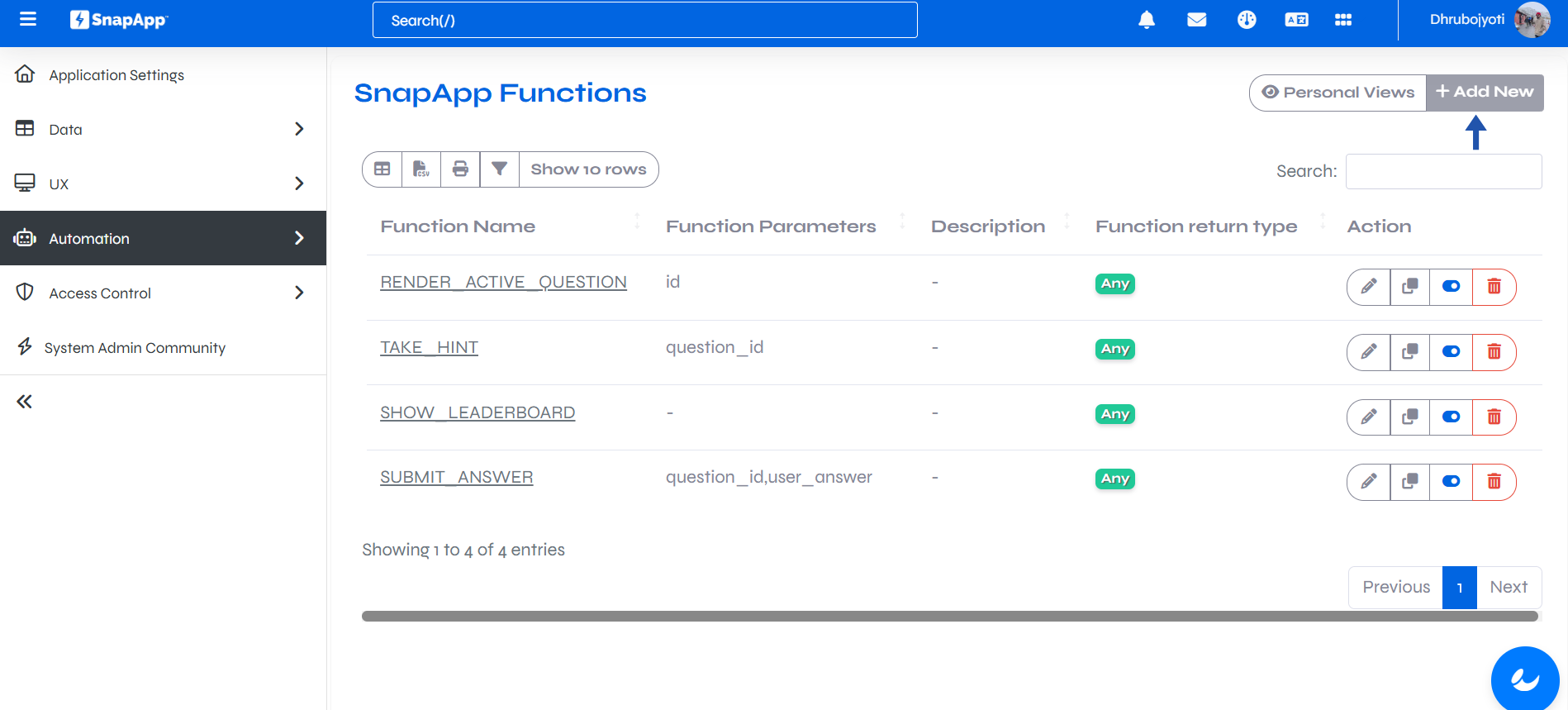The image size is (1568, 710).
Task: Edit the TAKE_HINT function
Action: click(1369, 352)
